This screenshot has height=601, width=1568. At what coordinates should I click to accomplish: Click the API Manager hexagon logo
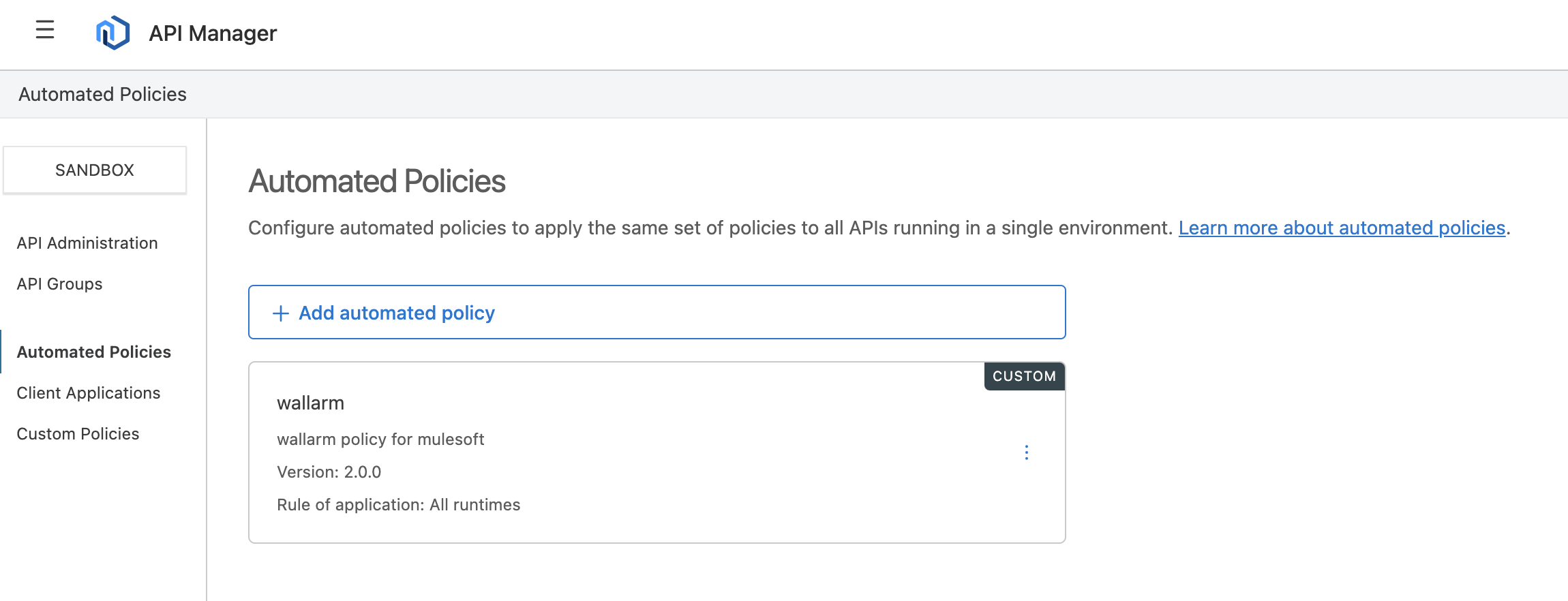(x=112, y=33)
